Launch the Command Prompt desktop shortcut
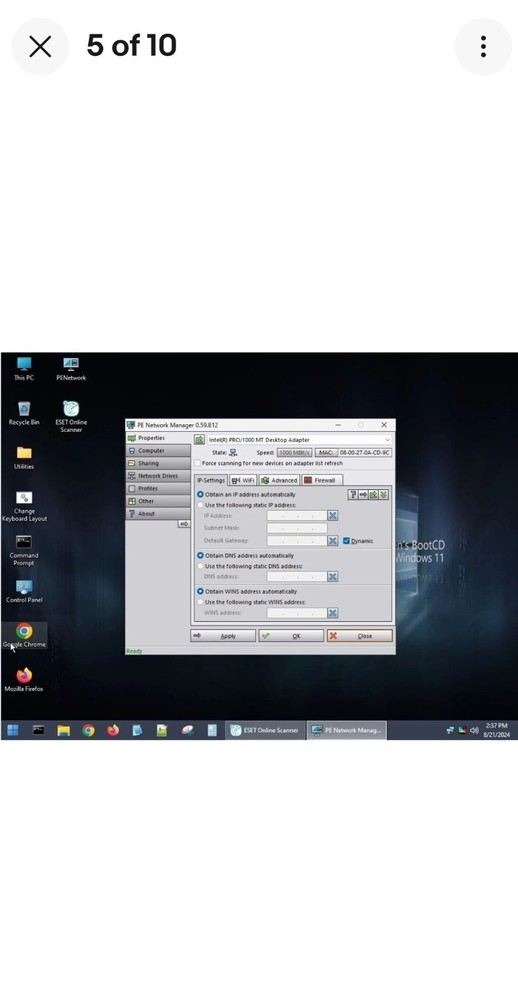The image size is (518, 1000). 24,550
